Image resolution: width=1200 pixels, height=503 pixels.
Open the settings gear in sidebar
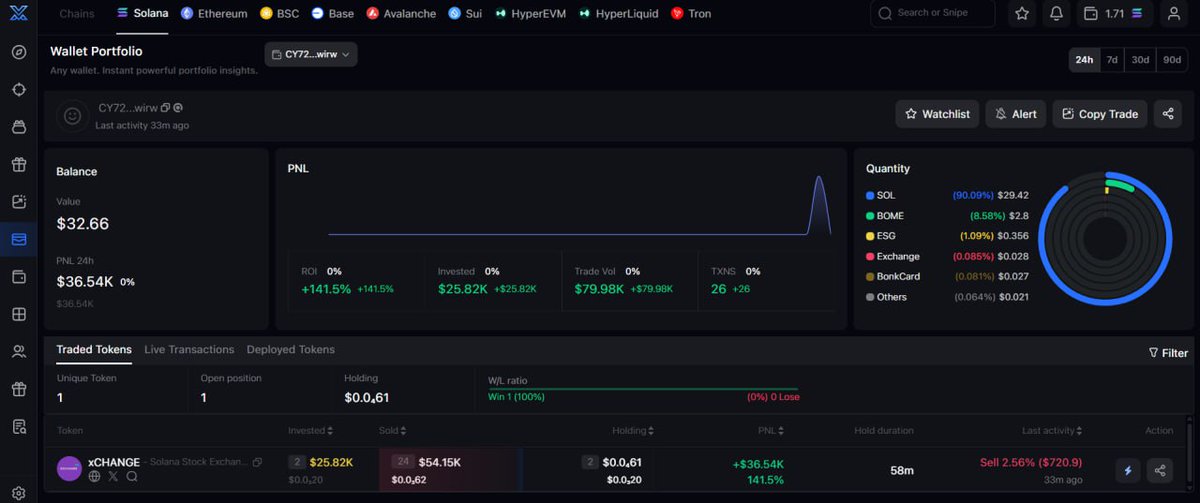[19, 493]
